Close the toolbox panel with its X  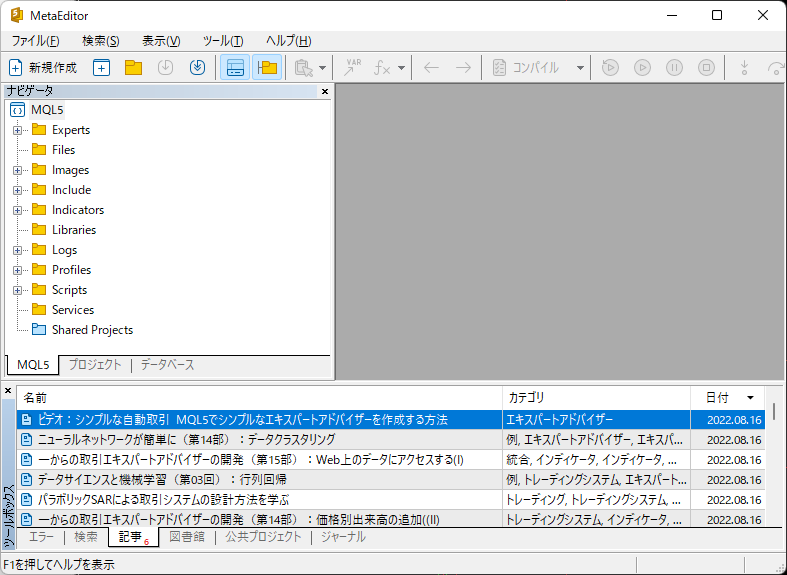coord(8,390)
